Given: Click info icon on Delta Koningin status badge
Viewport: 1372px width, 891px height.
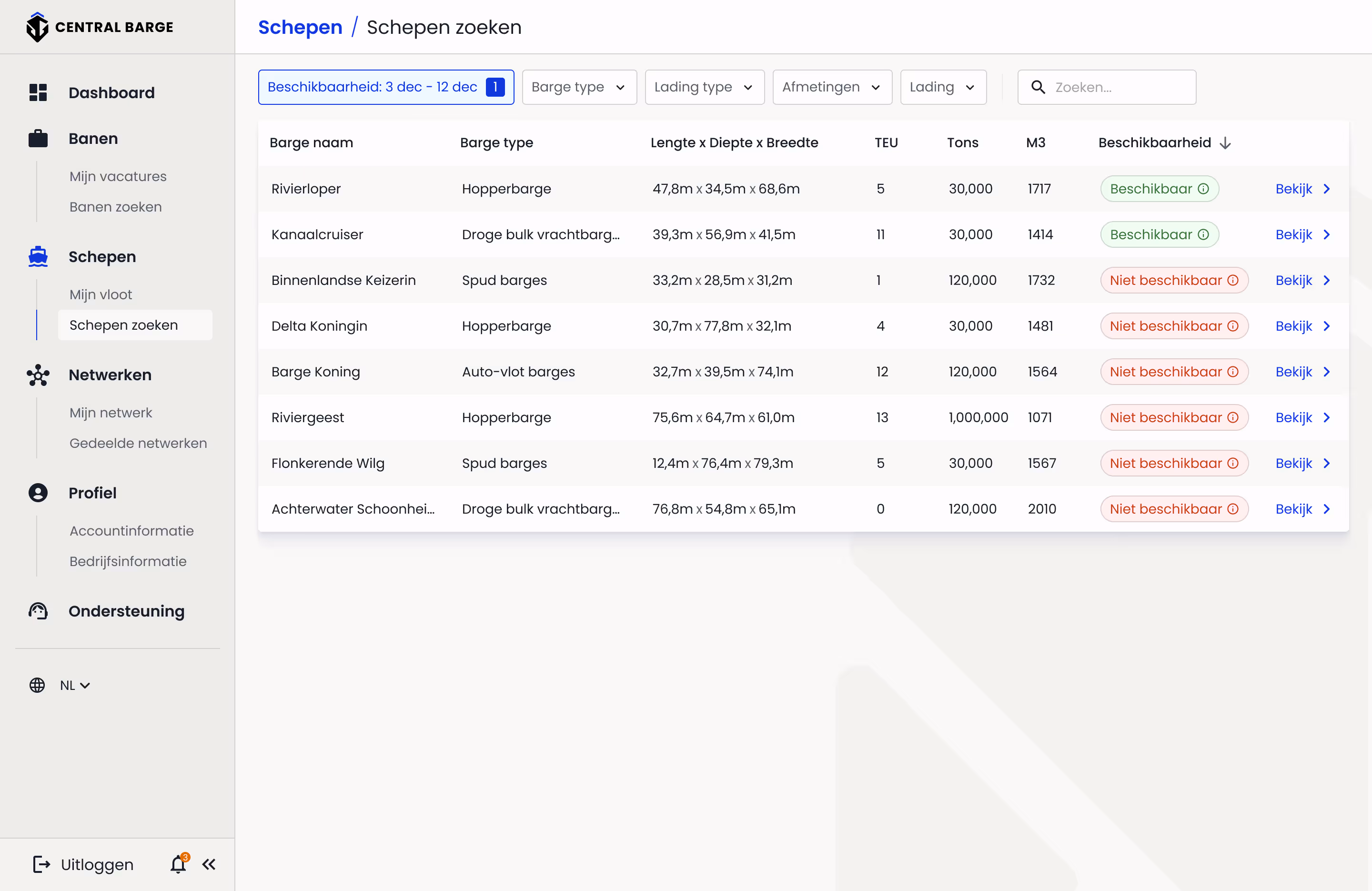Looking at the screenshot, I should click(1232, 326).
